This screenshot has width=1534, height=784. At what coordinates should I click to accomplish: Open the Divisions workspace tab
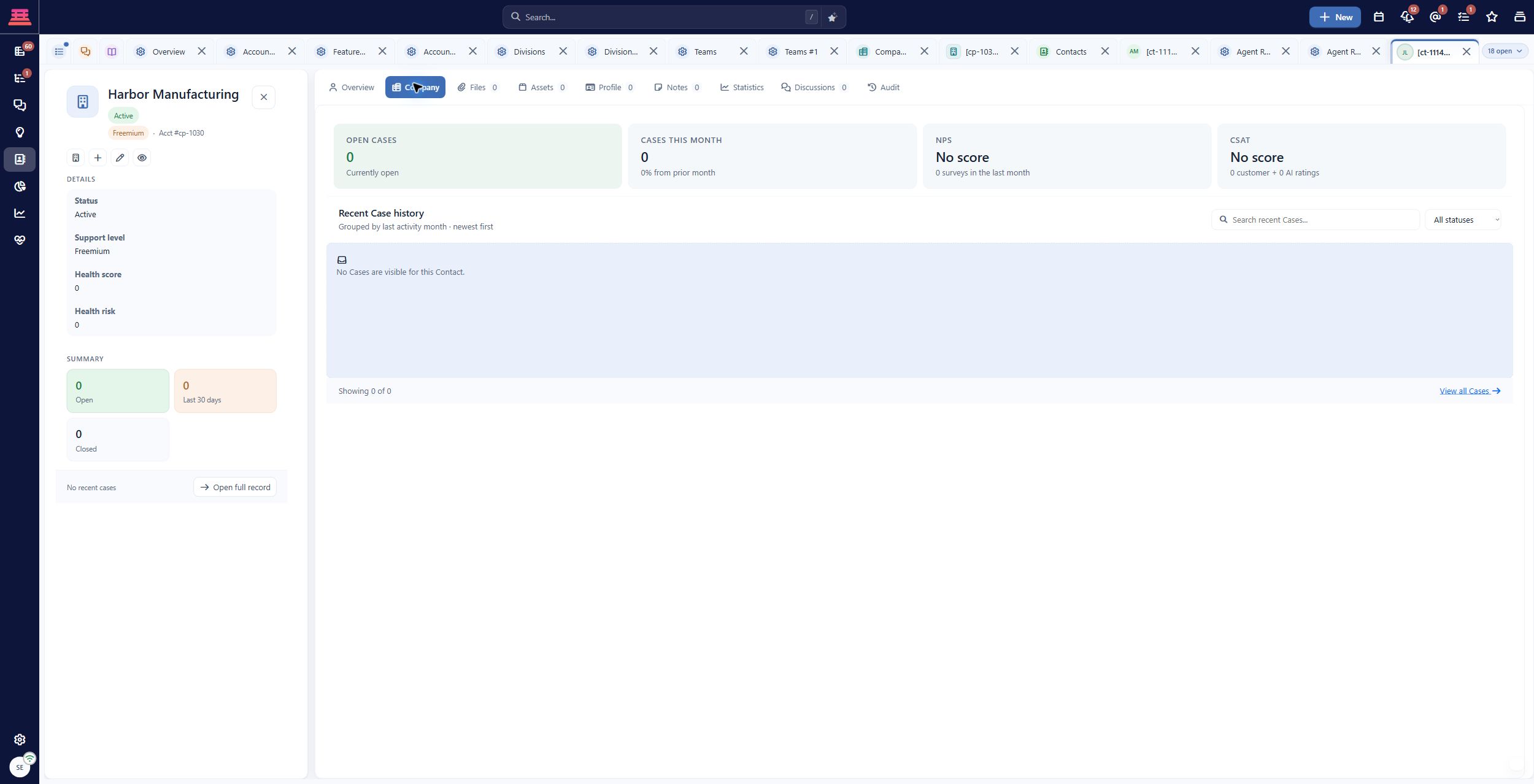pos(529,52)
